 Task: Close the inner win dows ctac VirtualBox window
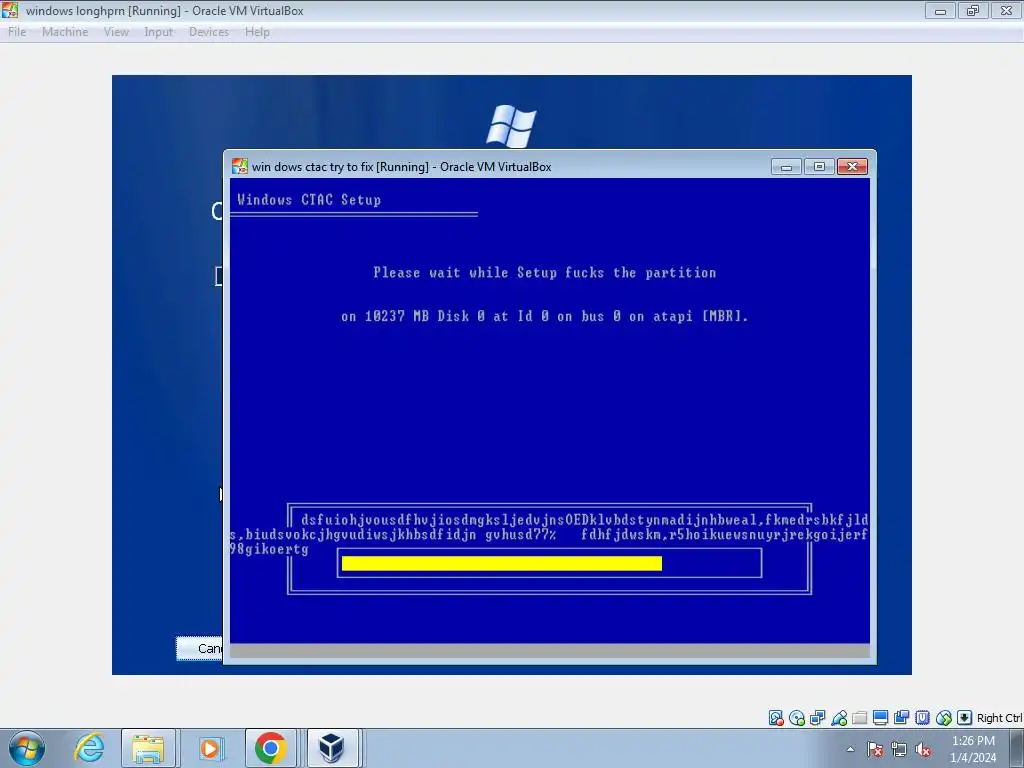click(x=852, y=167)
